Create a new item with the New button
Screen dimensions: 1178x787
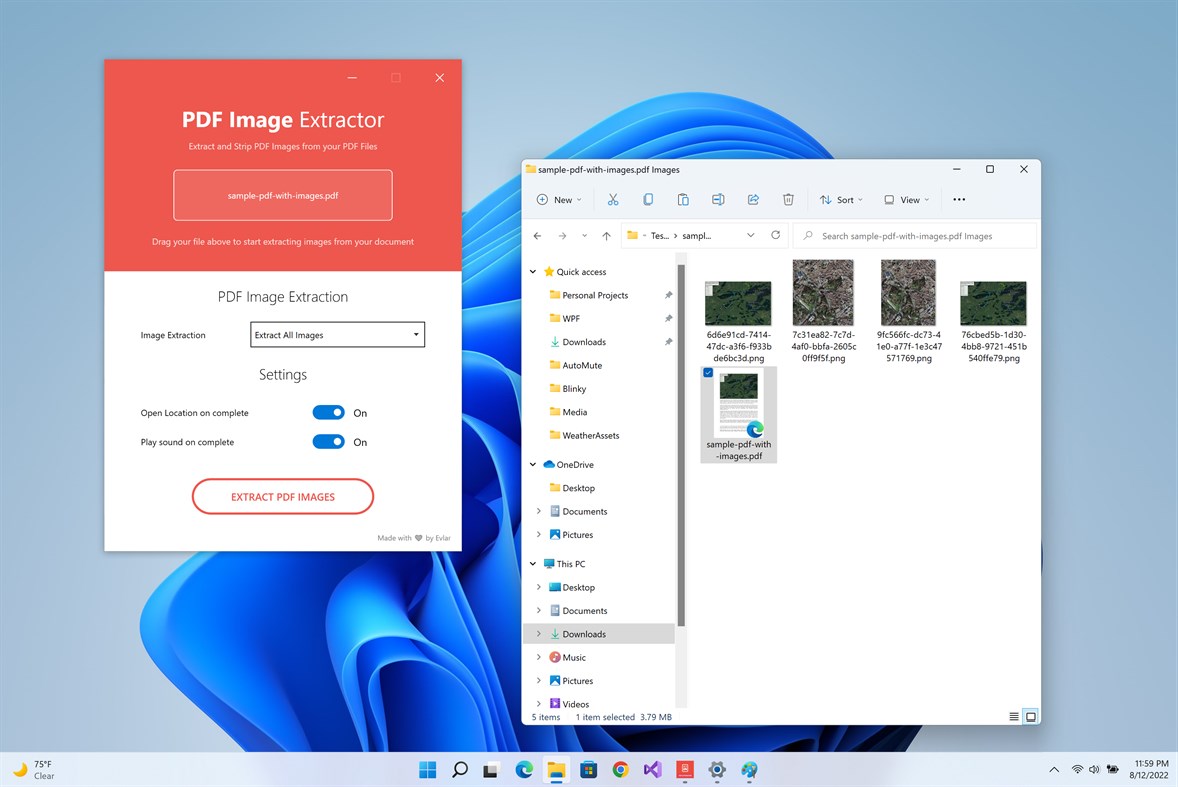tap(558, 199)
